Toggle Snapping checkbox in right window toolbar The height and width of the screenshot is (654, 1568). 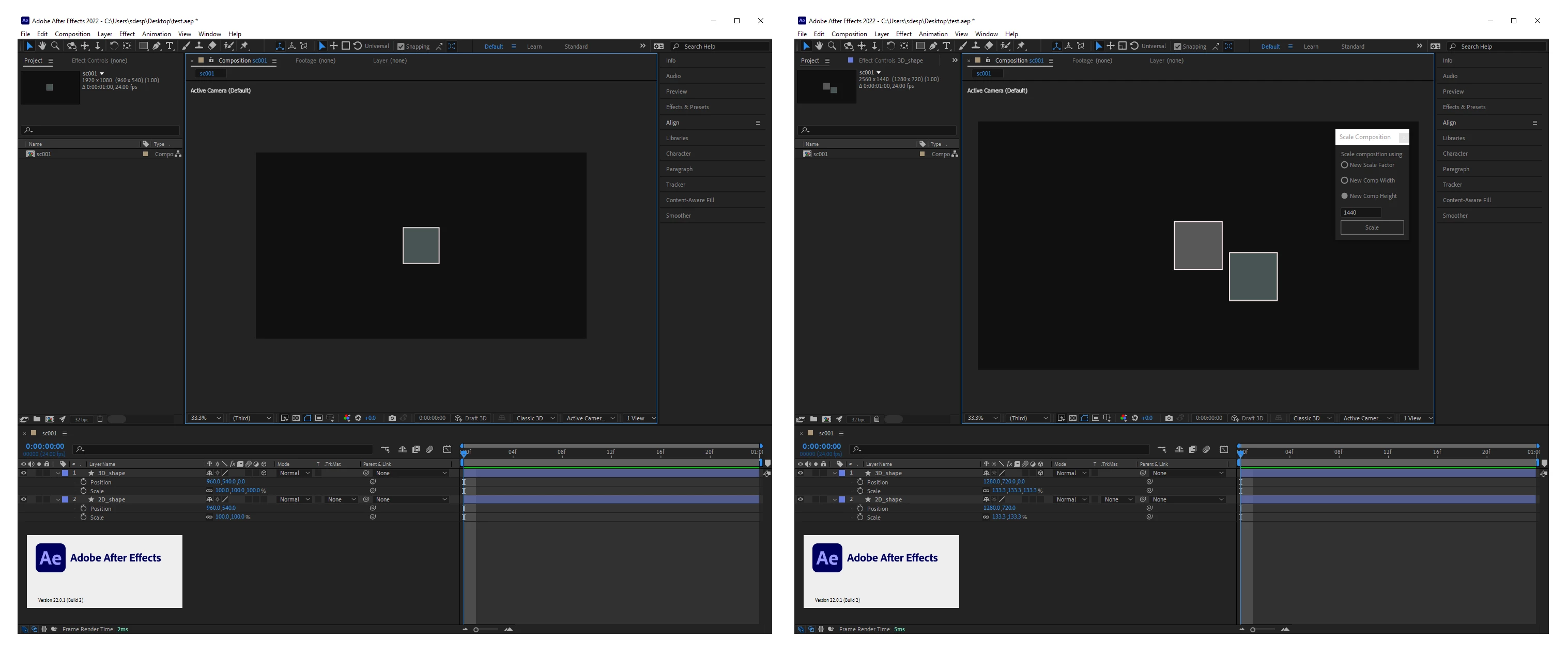tap(1178, 47)
